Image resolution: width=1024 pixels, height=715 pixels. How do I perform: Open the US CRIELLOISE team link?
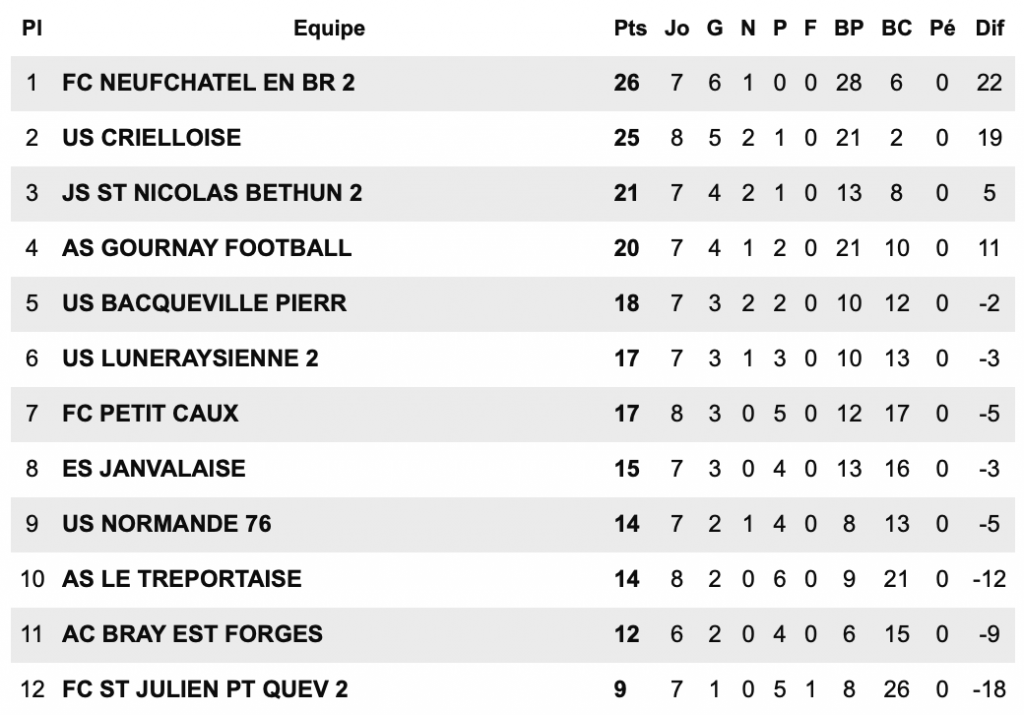click(151, 138)
